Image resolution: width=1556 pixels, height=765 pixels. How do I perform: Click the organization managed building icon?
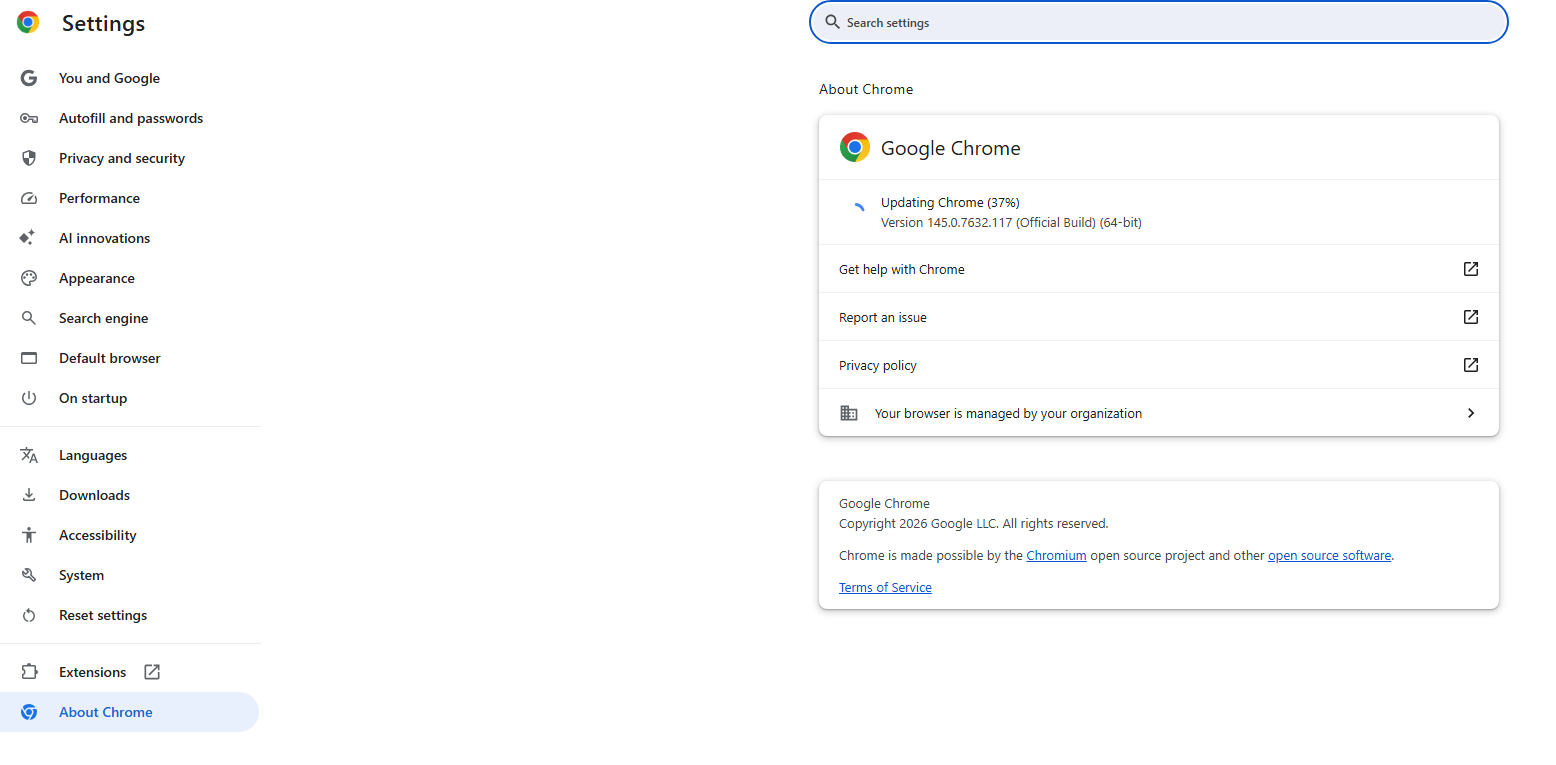[849, 412]
